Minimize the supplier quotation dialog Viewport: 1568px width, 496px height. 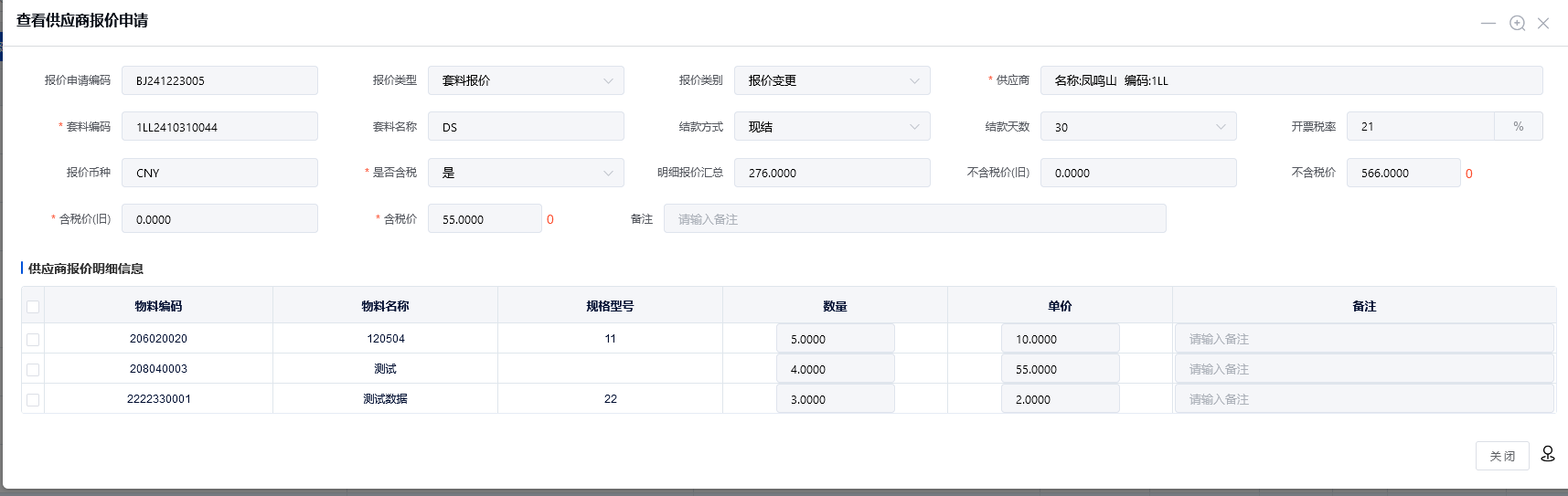coord(1488,23)
